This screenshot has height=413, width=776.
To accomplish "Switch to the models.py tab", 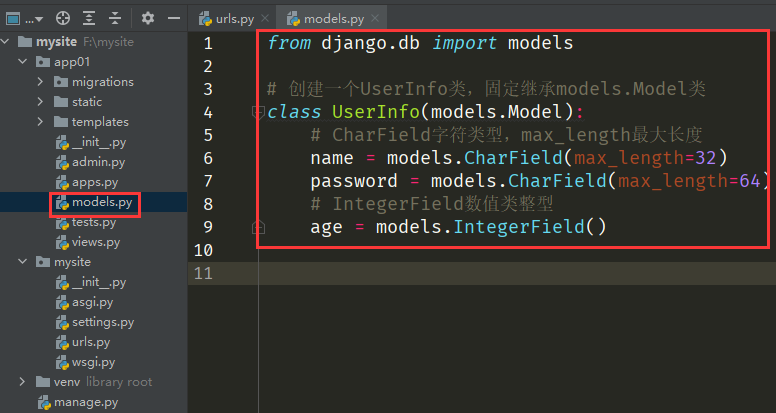I will point(325,19).
